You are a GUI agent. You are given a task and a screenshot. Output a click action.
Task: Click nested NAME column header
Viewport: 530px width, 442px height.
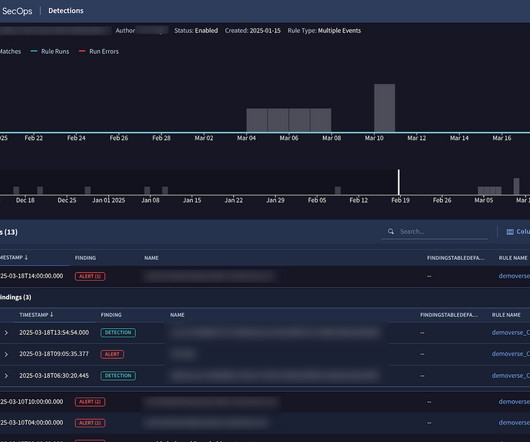(x=177, y=315)
